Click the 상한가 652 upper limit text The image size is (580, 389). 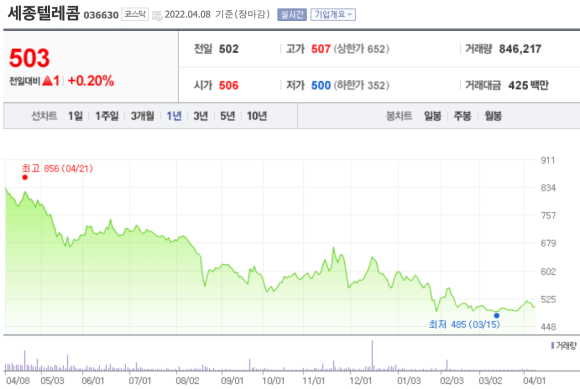361,49
